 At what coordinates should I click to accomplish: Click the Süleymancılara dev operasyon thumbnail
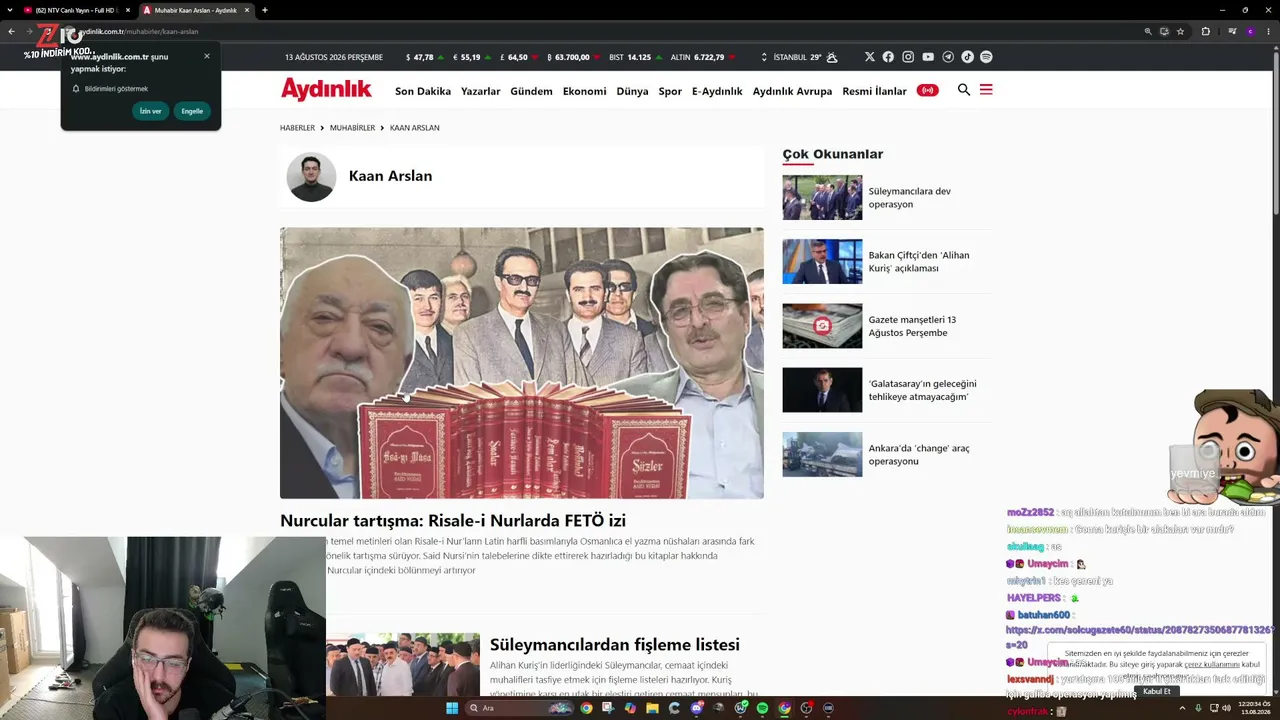click(x=822, y=198)
